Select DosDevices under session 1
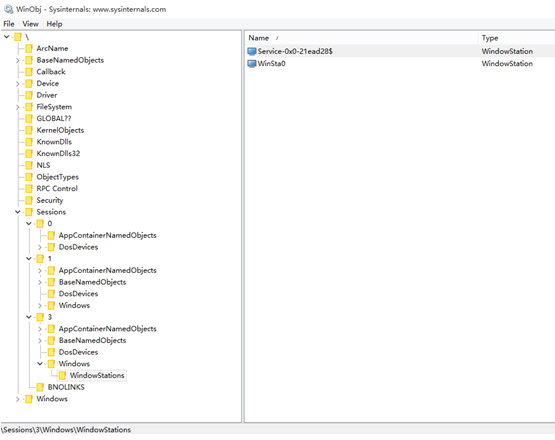 (78, 294)
